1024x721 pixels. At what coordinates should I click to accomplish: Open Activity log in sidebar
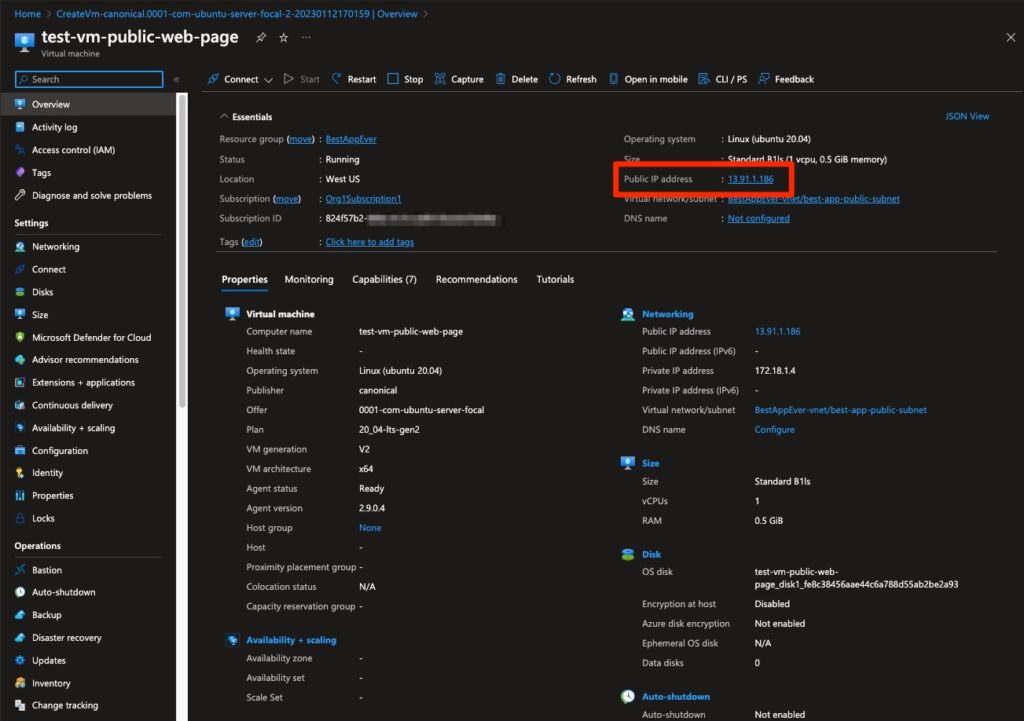click(54, 127)
